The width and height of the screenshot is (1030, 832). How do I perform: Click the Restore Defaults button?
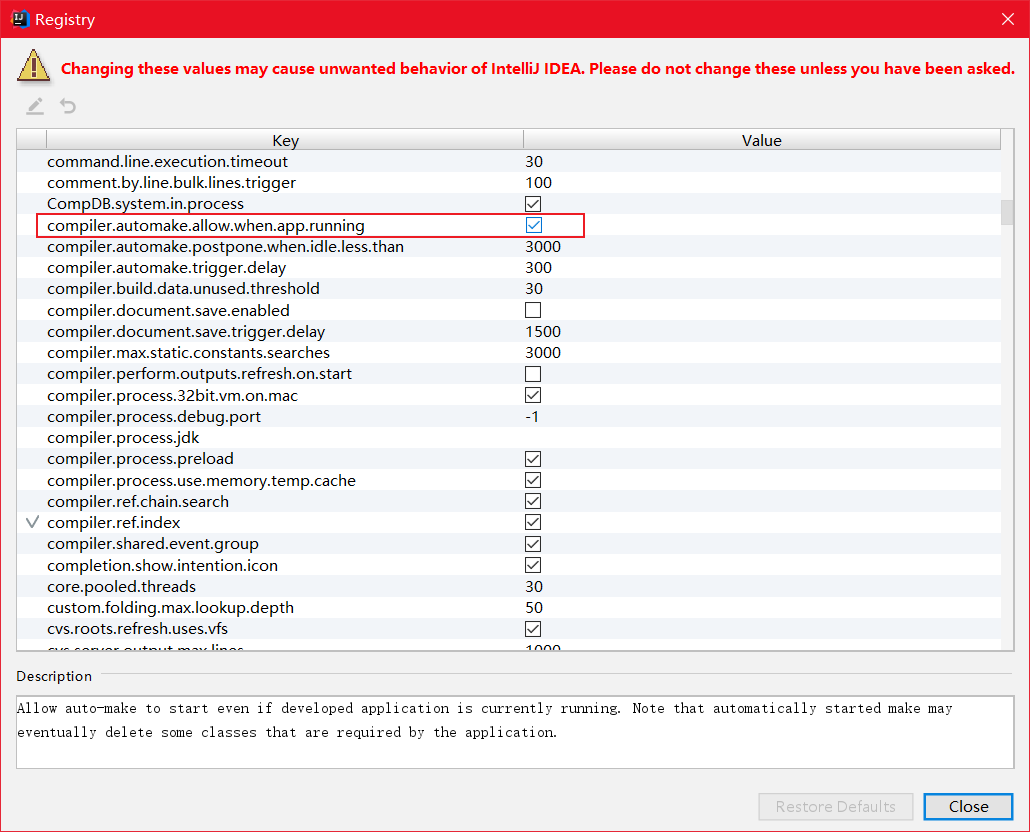coord(836,806)
